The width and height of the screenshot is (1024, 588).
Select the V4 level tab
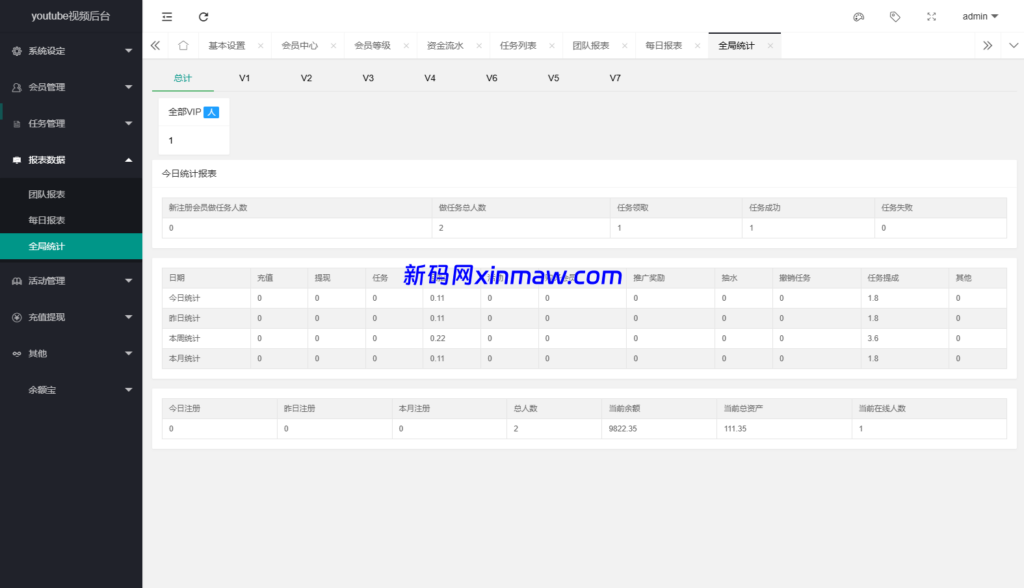pos(430,78)
